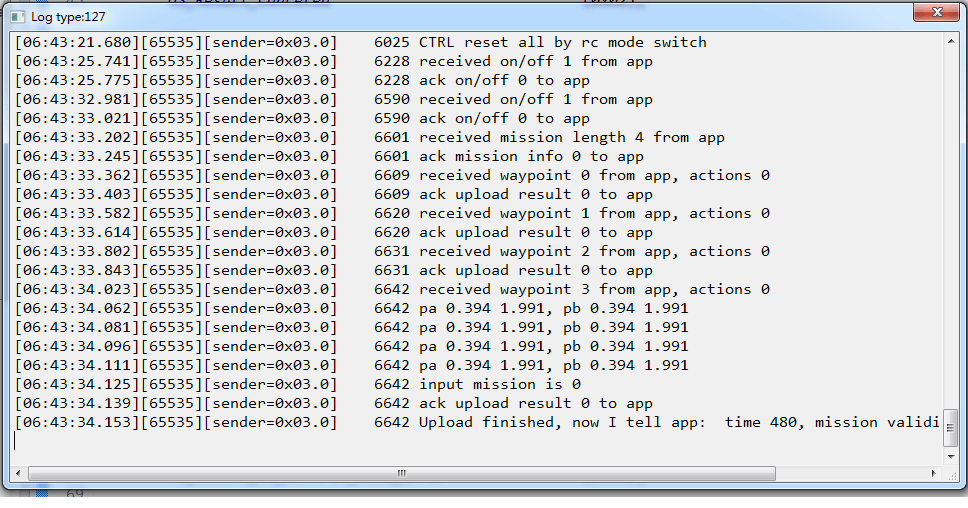
Task: Click the vertical scrollbar up arrow
Action: (950, 42)
